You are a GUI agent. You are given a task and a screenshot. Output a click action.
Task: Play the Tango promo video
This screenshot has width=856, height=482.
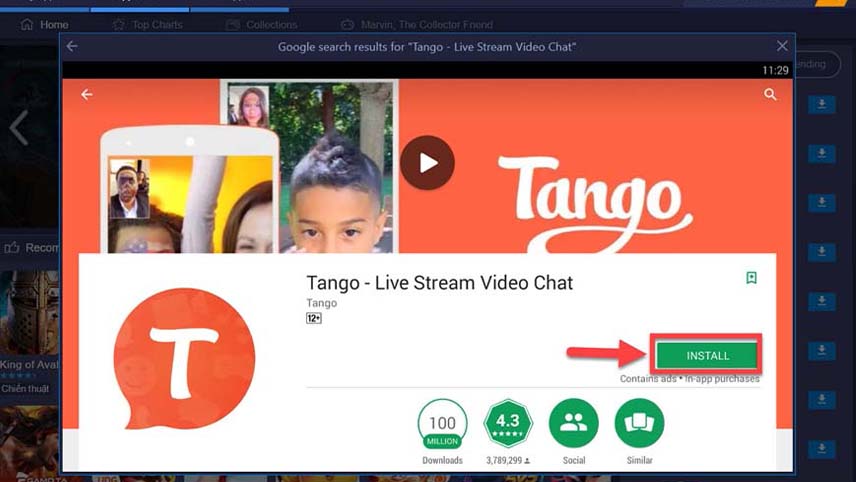tap(427, 163)
